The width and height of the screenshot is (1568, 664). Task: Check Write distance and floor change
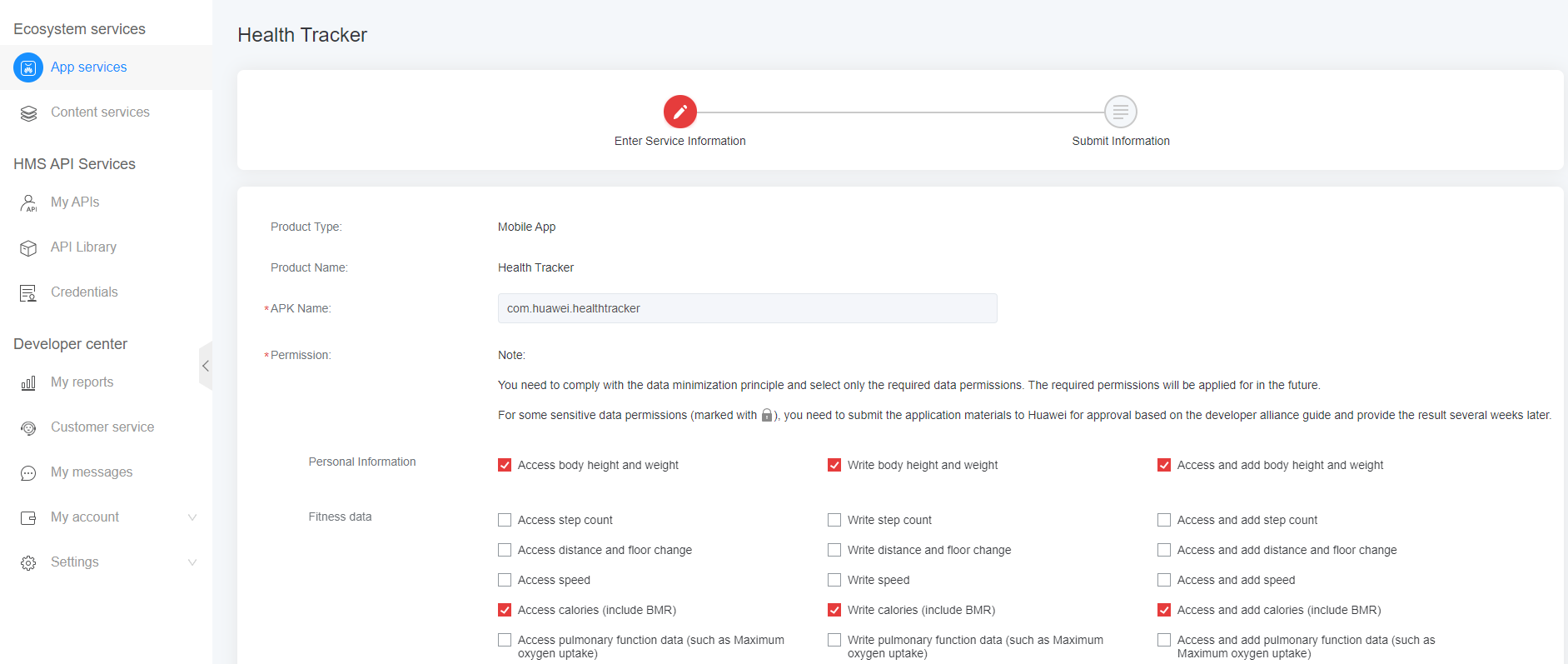click(x=834, y=550)
